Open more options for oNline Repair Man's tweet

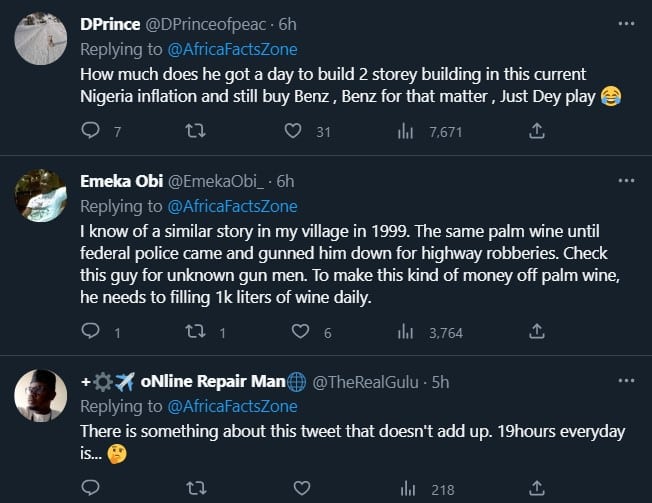point(626,382)
